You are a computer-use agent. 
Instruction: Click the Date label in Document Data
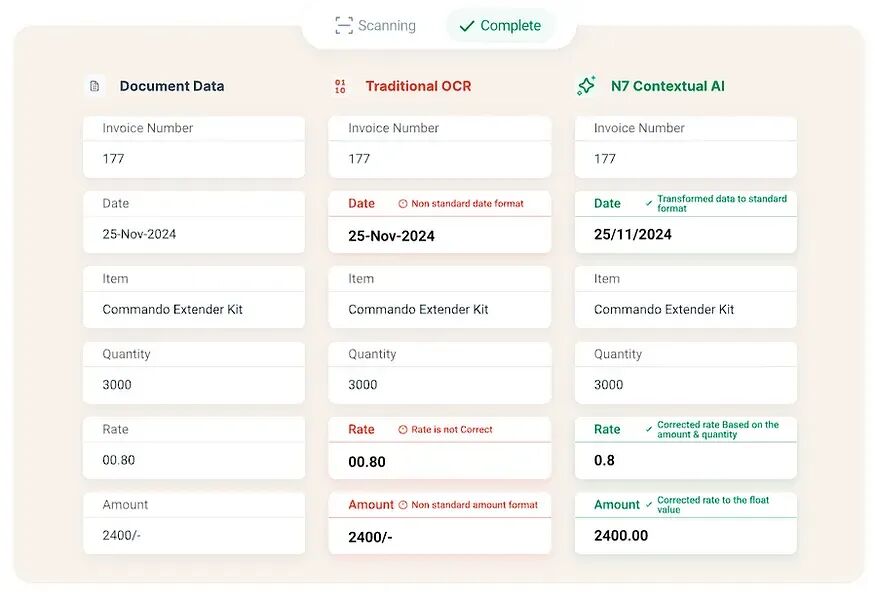tap(116, 204)
